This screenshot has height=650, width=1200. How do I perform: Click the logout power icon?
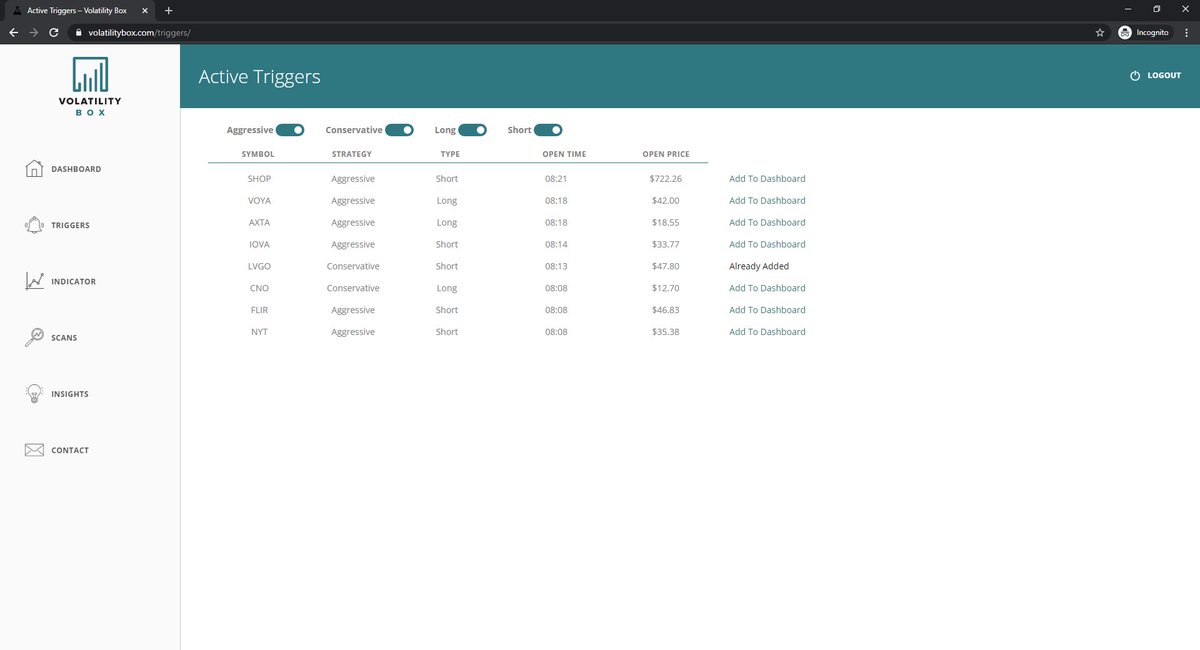coord(1135,76)
